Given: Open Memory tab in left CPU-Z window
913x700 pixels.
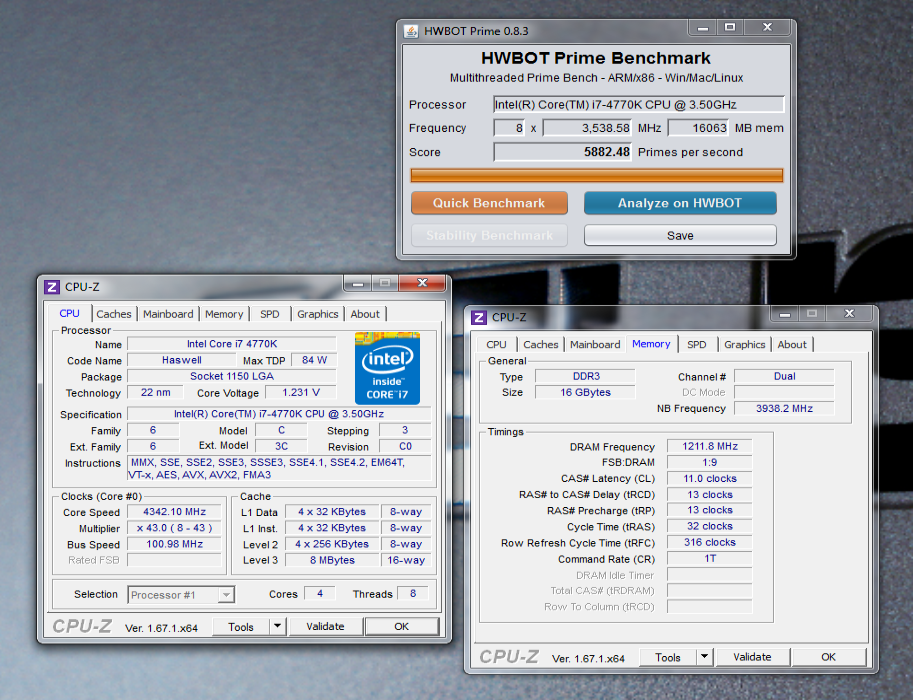Looking at the screenshot, I should pyautogui.click(x=224, y=314).
